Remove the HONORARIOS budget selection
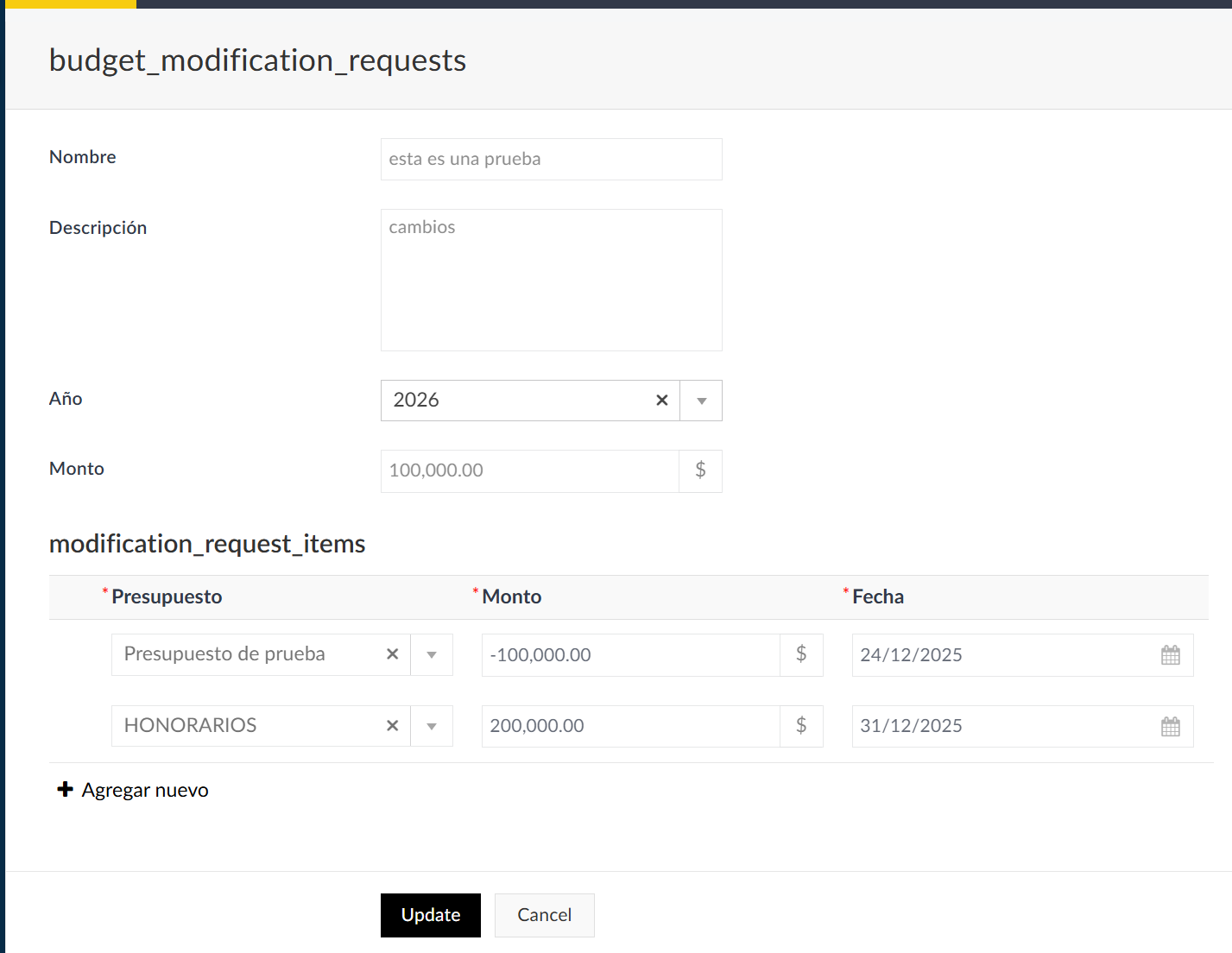The height and width of the screenshot is (953, 1232). (x=392, y=726)
